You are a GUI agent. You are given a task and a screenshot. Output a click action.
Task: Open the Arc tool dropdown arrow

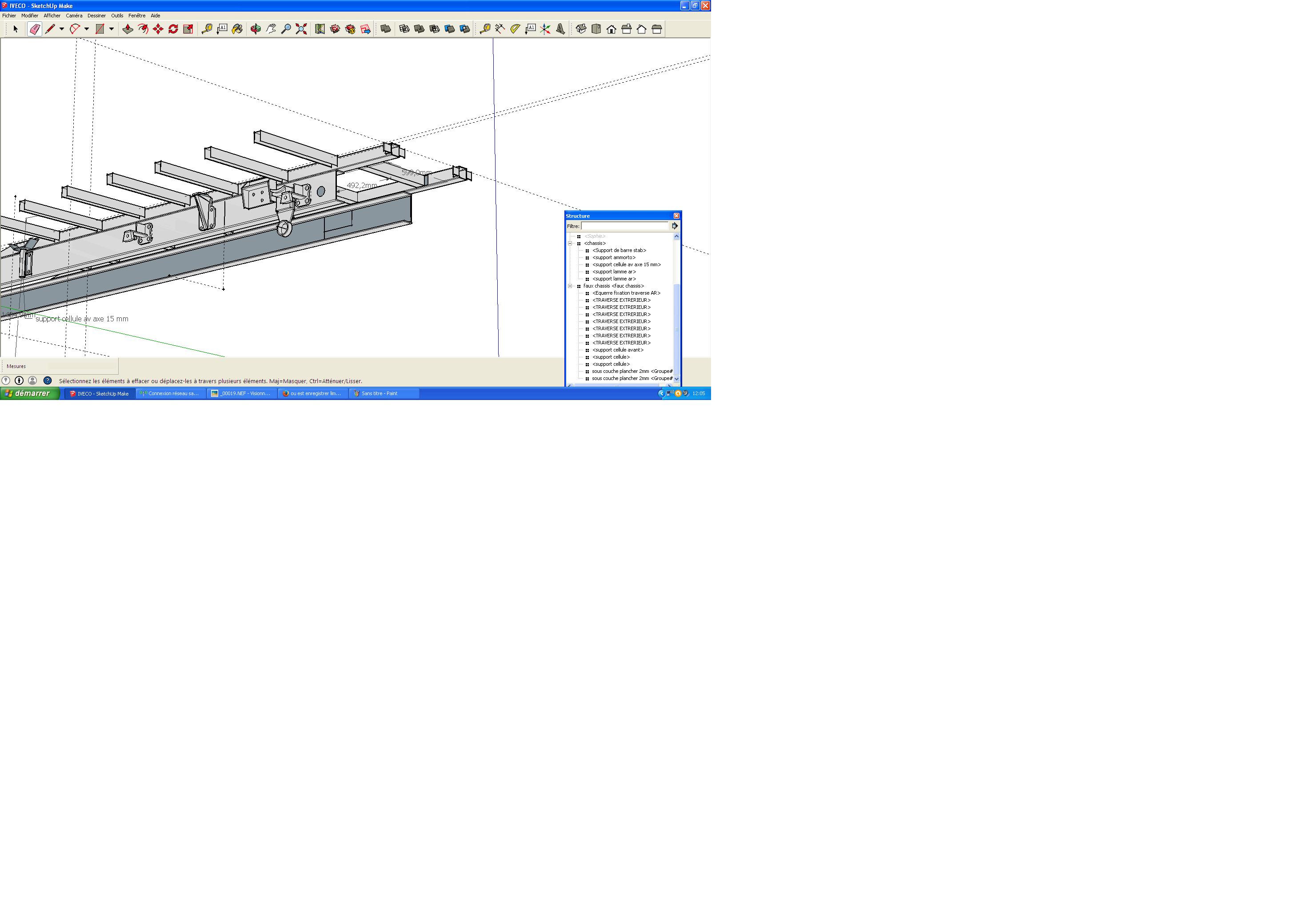coord(87,29)
